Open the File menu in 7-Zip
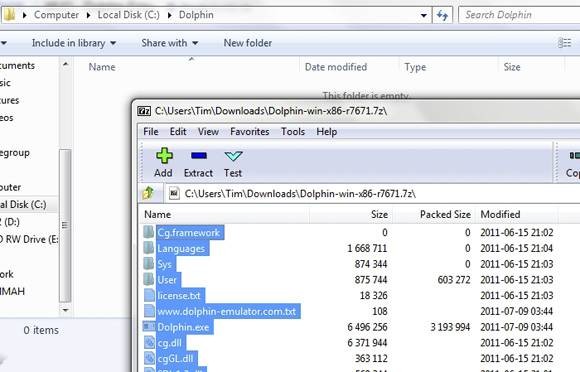Viewport: 580px width, 372px height. tap(151, 132)
